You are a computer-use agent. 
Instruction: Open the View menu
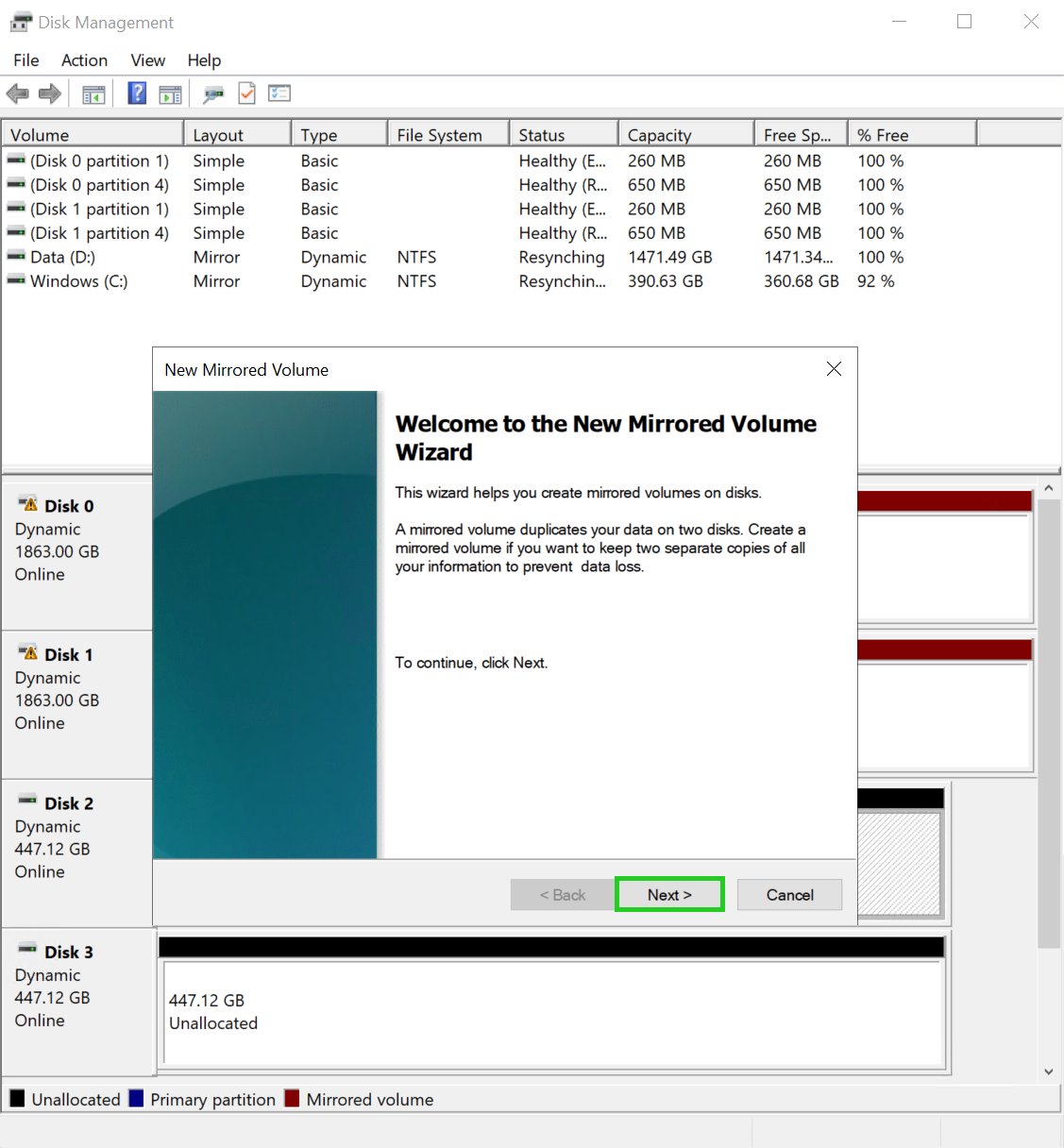[x=147, y=59]
